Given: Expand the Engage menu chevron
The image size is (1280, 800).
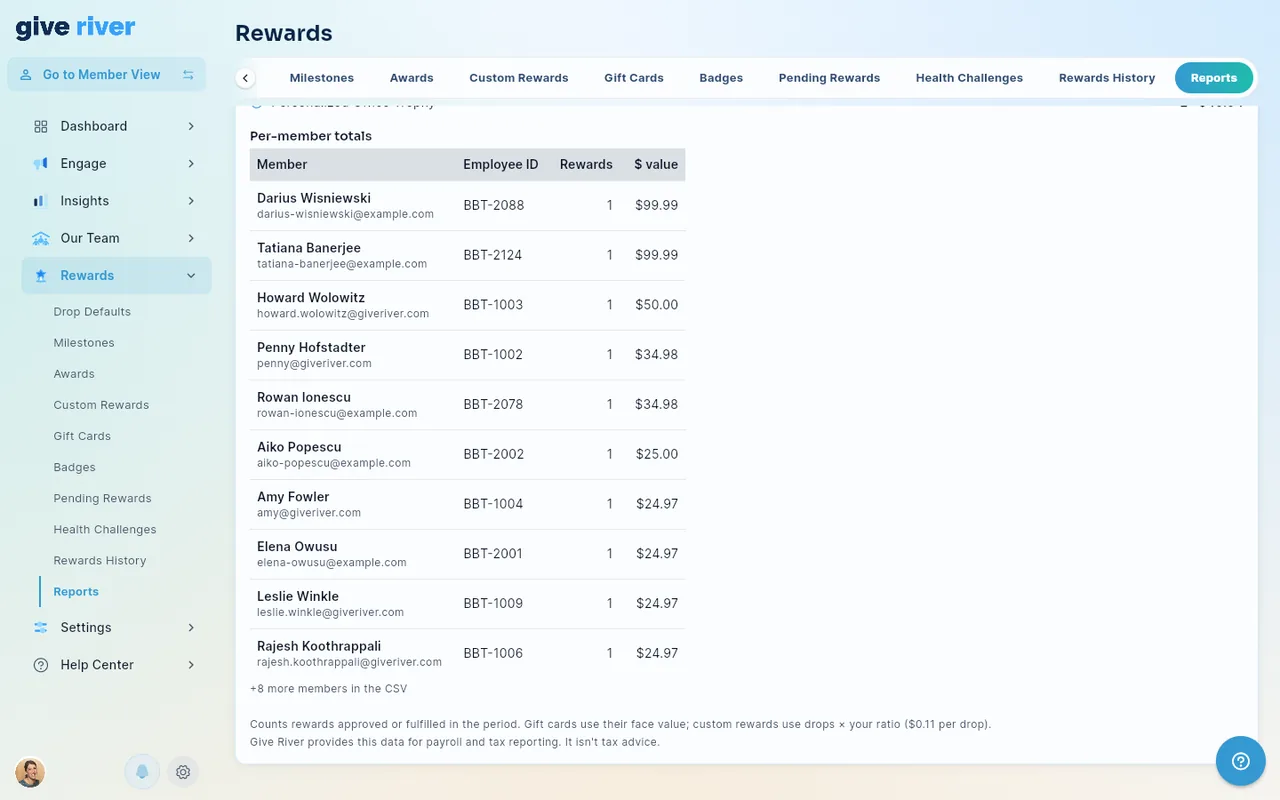Looking at the screenshot, I should 191,164.
